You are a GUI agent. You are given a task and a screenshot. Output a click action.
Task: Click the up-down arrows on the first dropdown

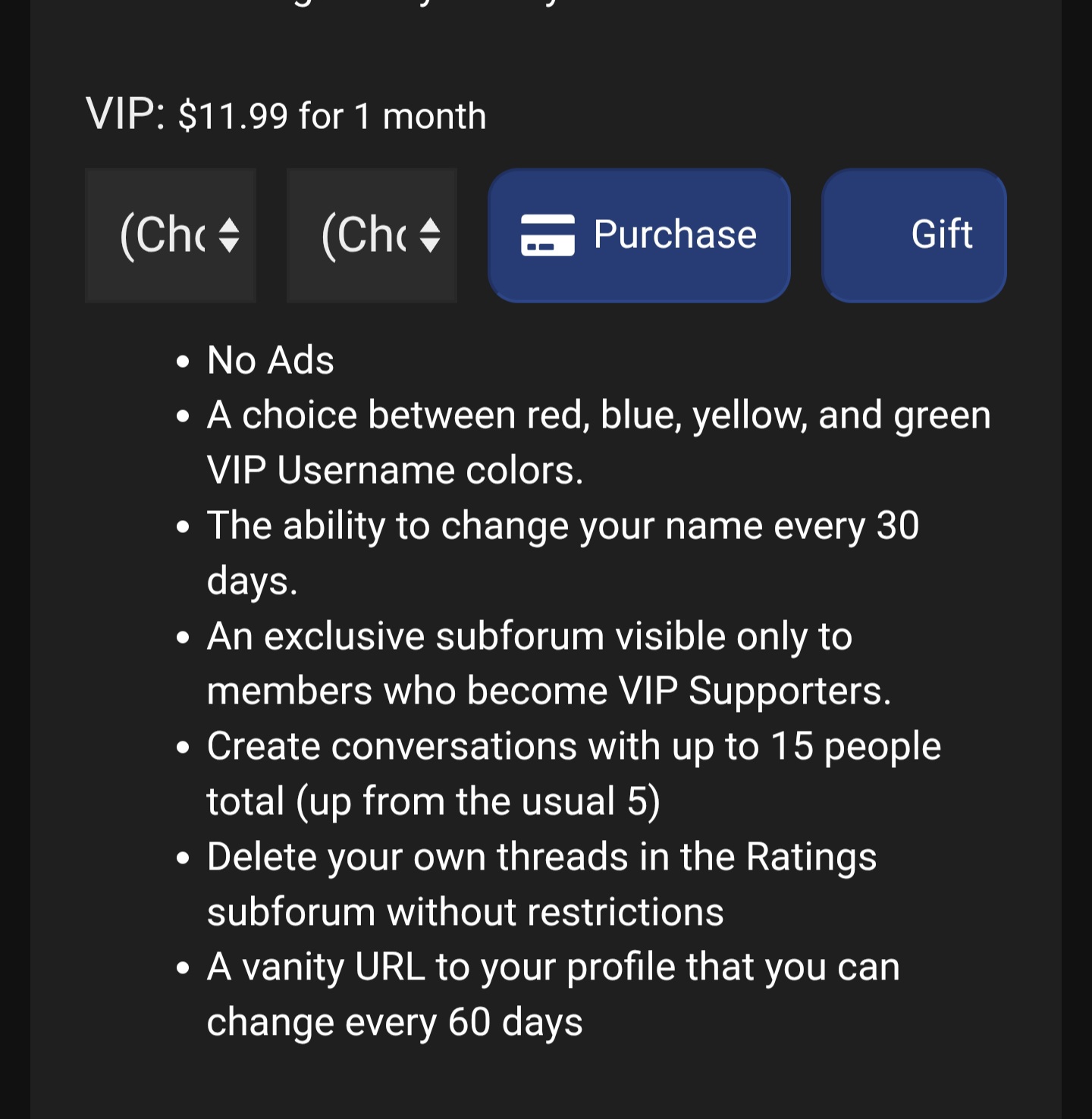[229, 235]
